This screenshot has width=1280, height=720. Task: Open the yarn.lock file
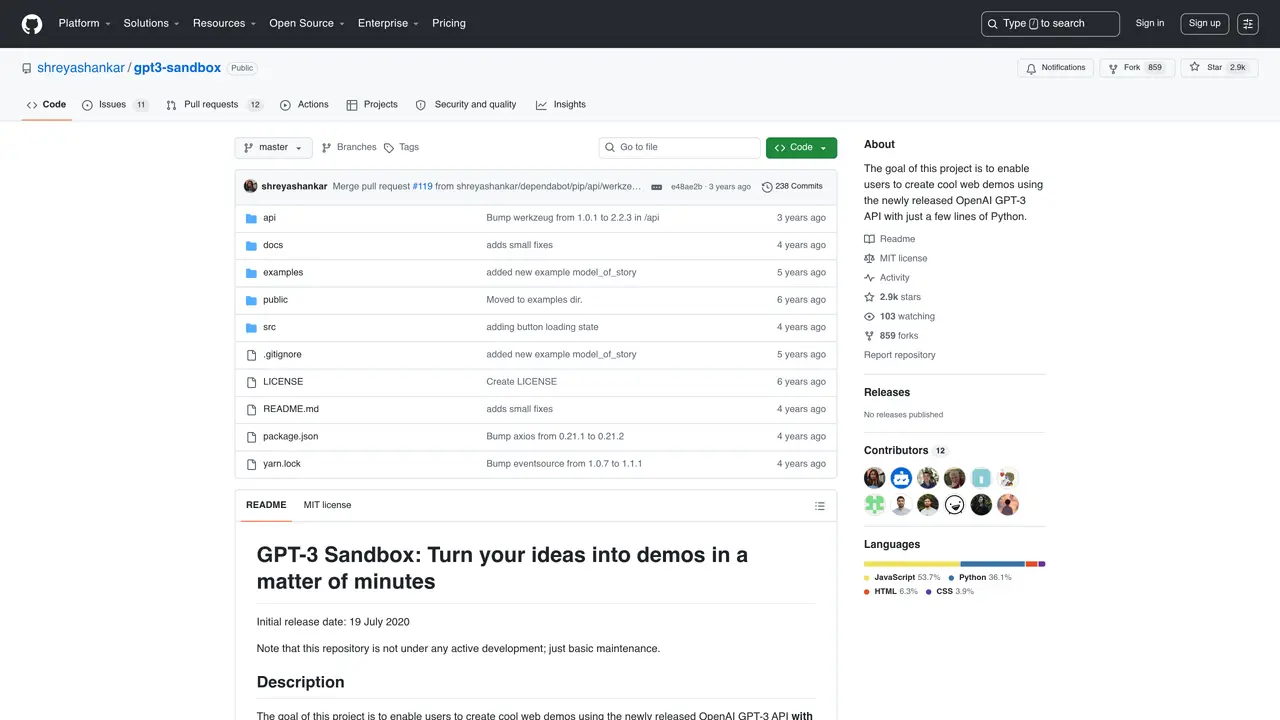pos(282,464)
